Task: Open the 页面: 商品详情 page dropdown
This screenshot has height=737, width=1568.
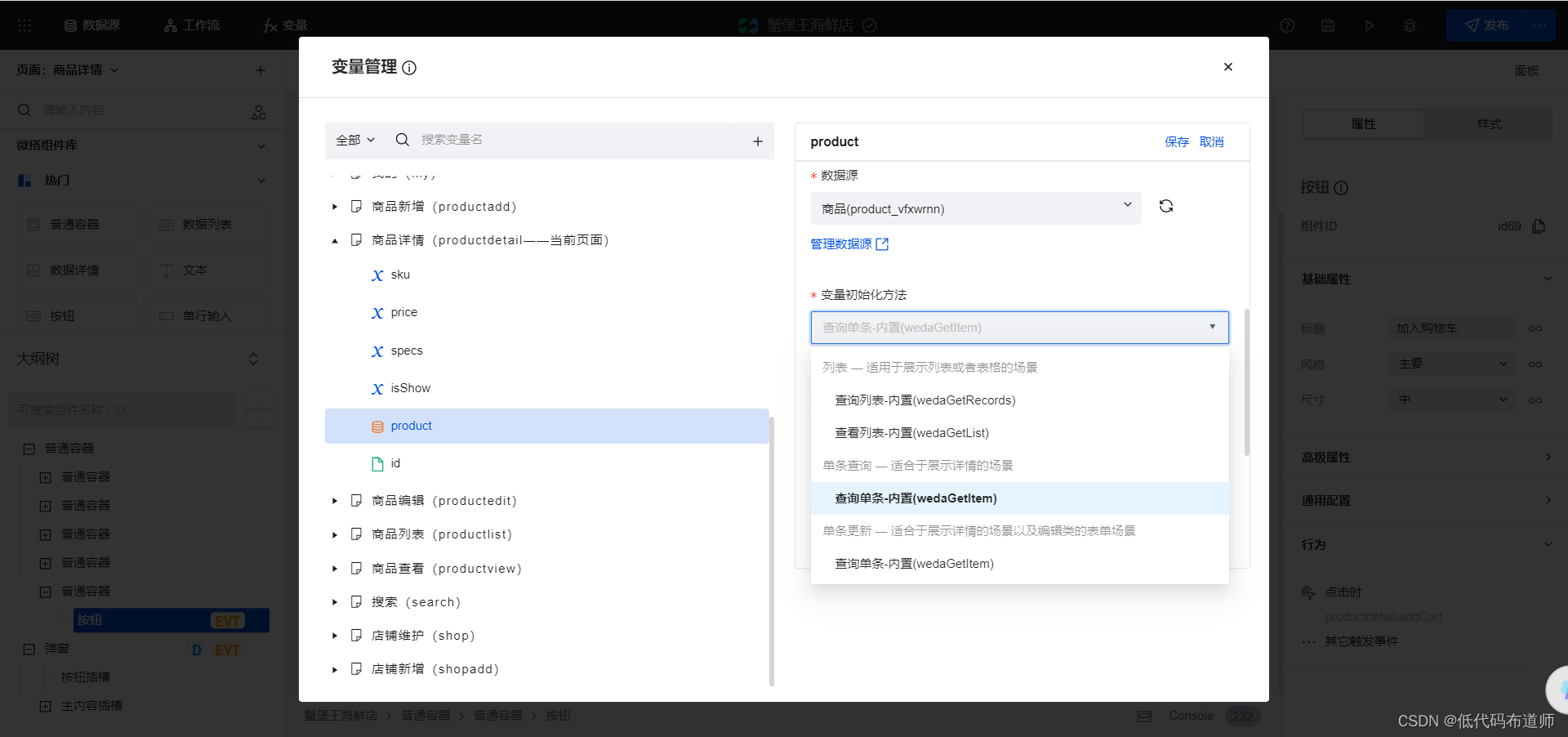Action: (x=68, y=70)
